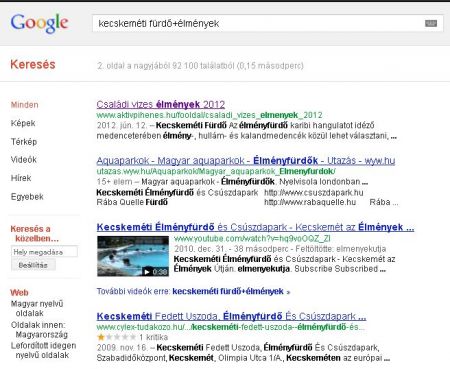Open the on-screen keyboard icon in search box

[431, 23]
